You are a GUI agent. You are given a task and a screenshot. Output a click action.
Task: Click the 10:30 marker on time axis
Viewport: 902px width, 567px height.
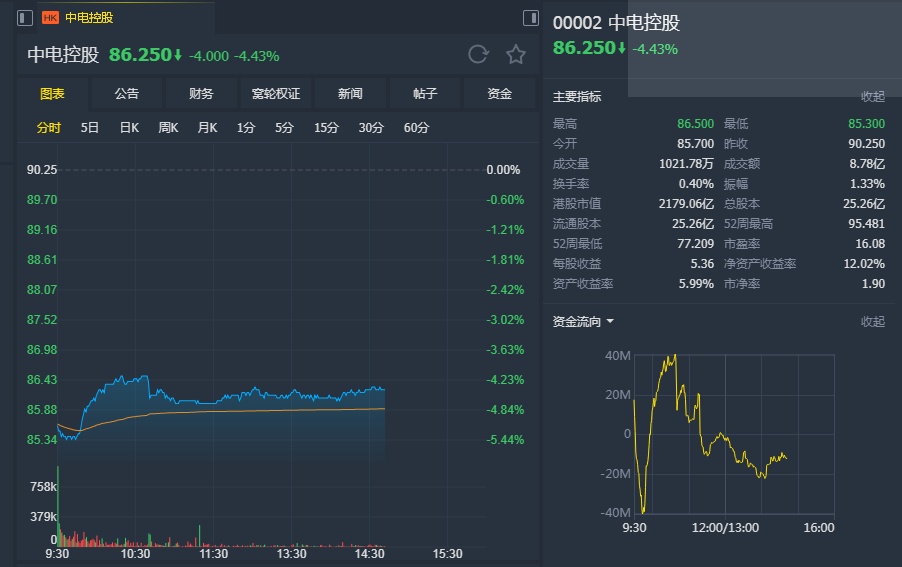[135, 553]
